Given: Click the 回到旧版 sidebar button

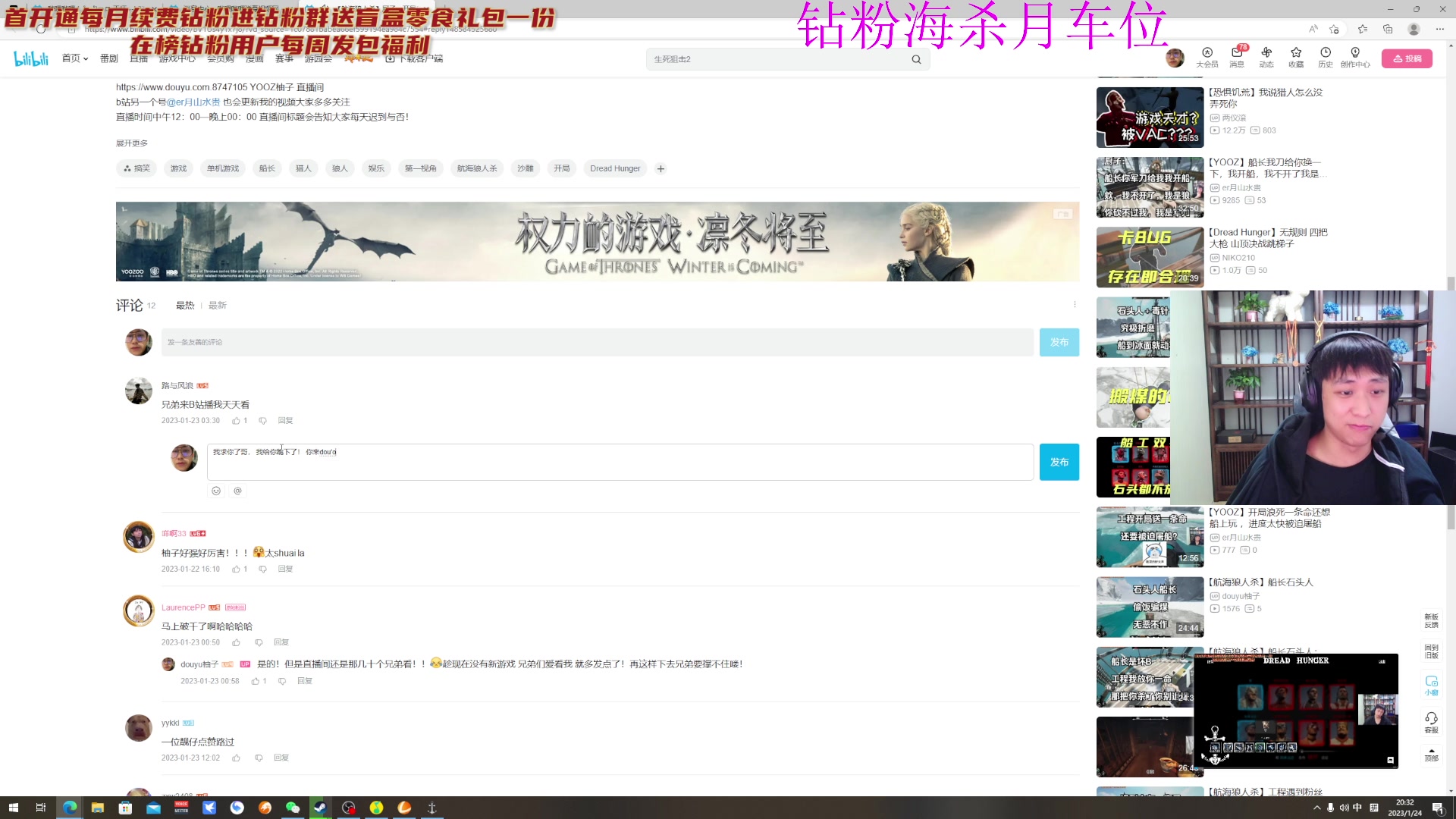Looking at the screenshot, I should point(1431,651).
